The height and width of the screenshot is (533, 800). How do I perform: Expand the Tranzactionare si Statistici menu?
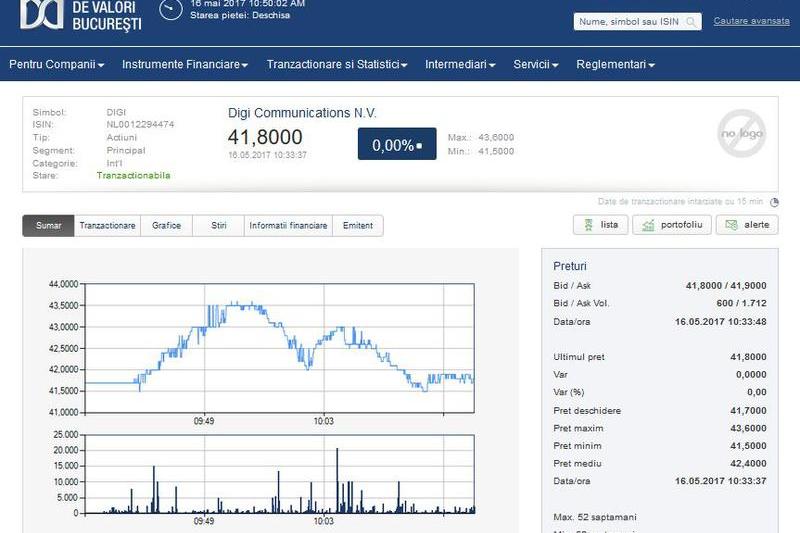tap(337, 64)
